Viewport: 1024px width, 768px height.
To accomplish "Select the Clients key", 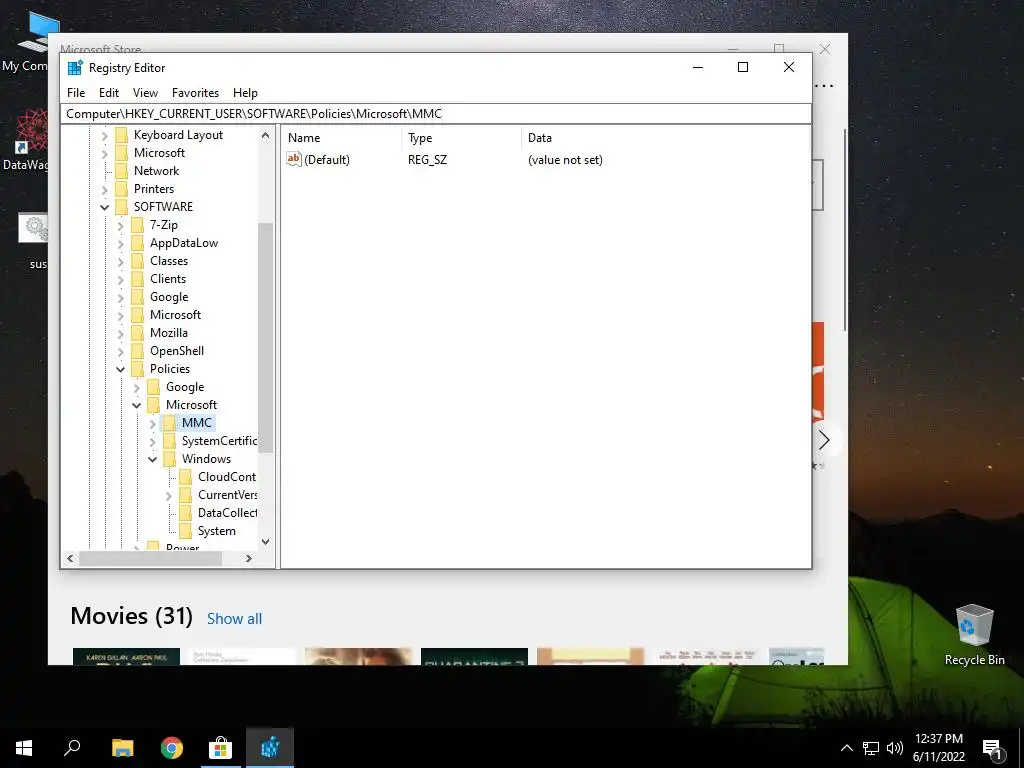I will pos(168,279).
